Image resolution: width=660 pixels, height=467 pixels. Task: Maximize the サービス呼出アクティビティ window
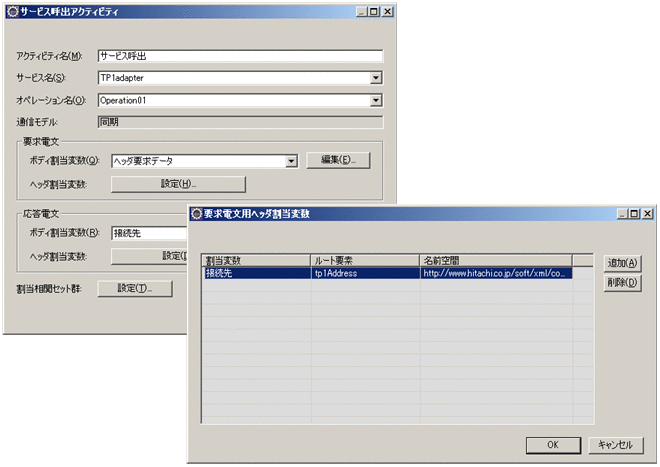[x=373, y=12]
